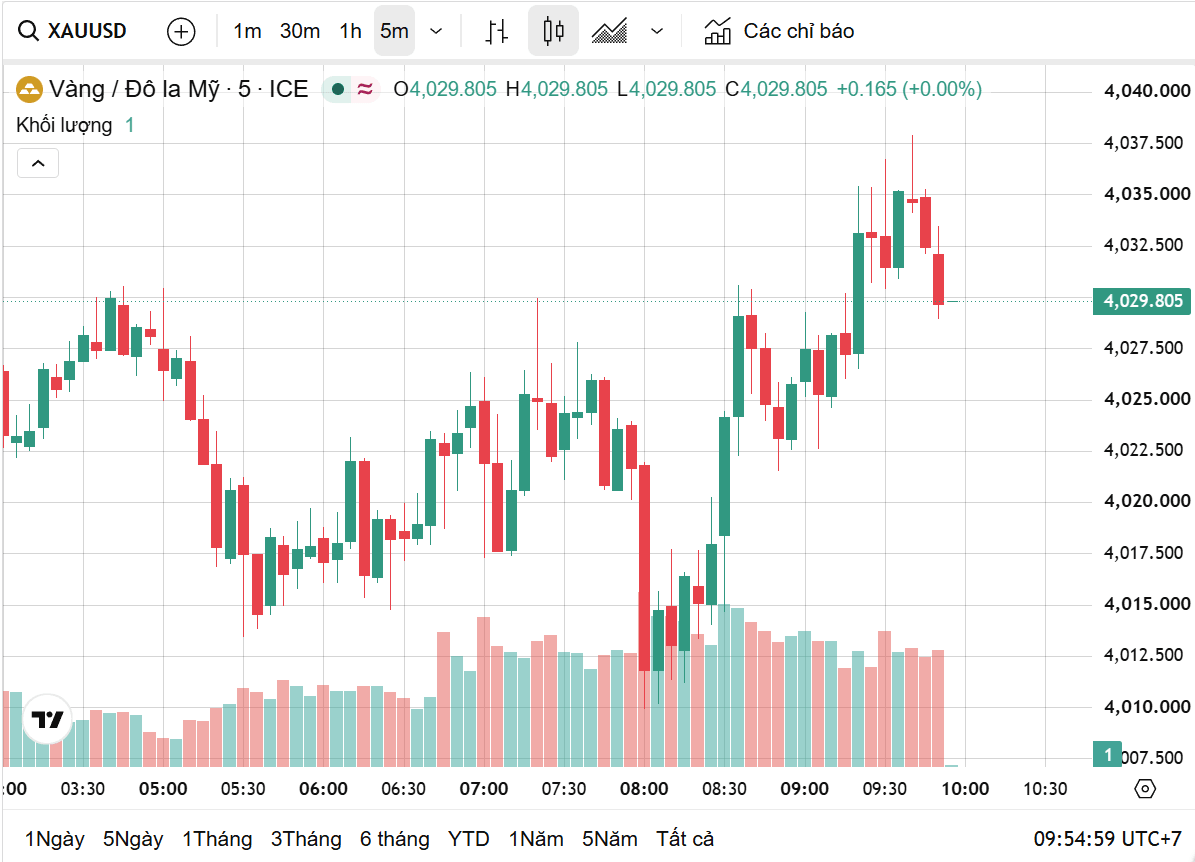The image size is (1195, 862).
Task: Toggle the pink approximate data indicator
Action: coord(365,89)
